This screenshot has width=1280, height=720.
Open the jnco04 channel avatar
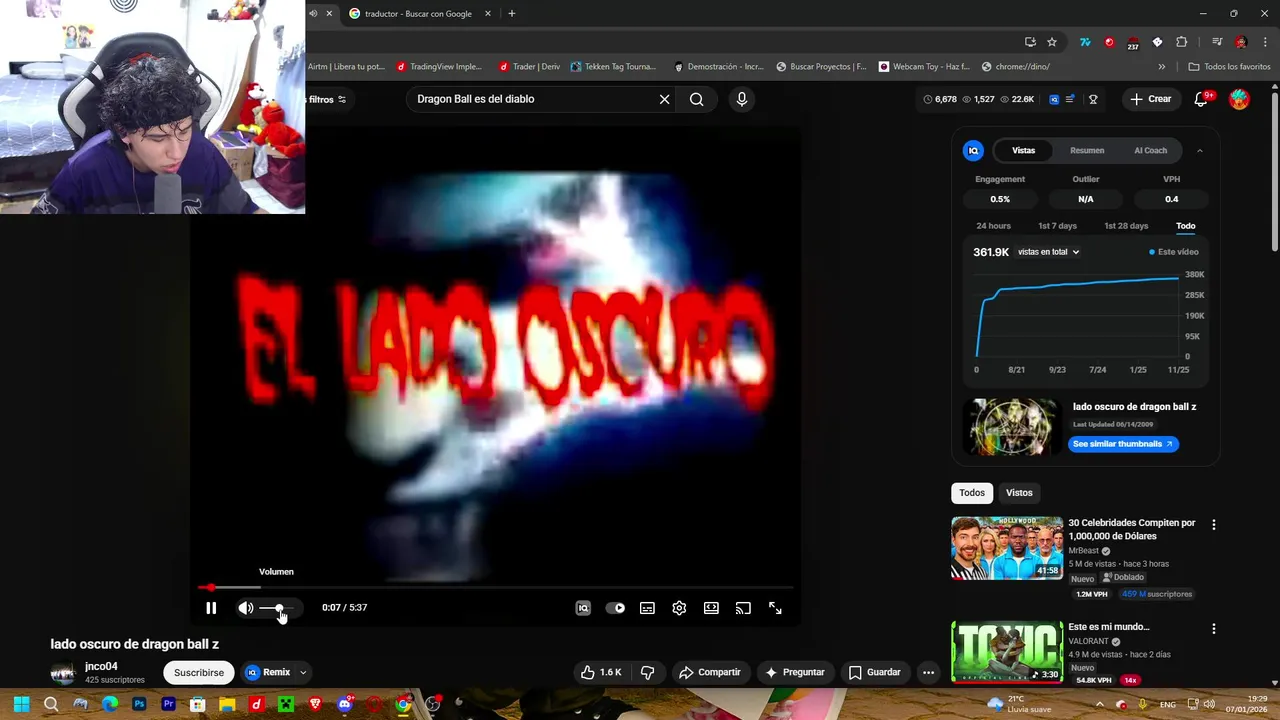click(x=63, y=673)
